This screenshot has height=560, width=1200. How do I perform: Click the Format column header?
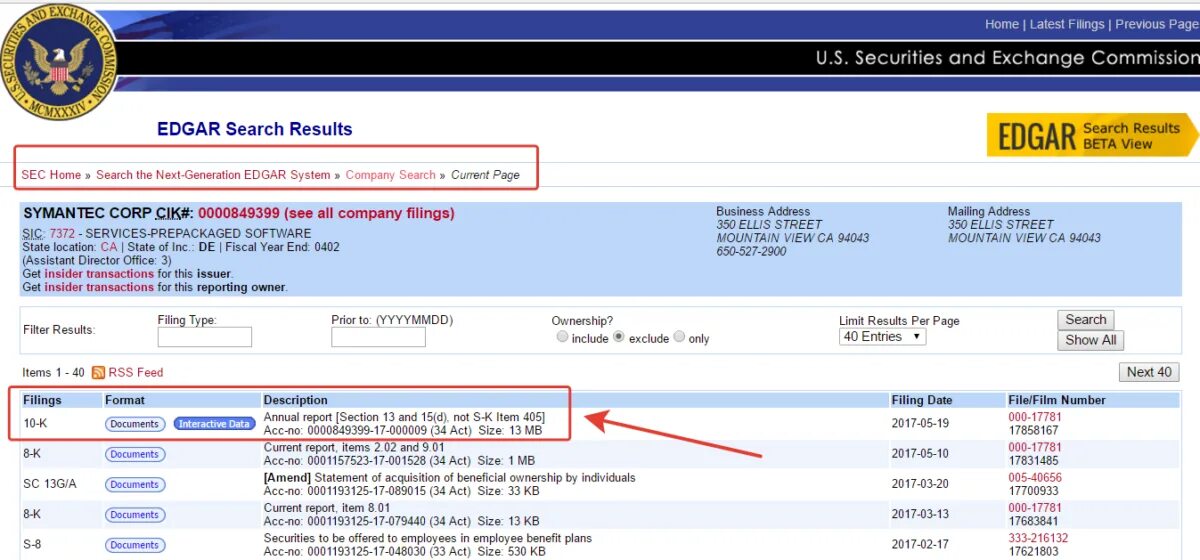125,400
